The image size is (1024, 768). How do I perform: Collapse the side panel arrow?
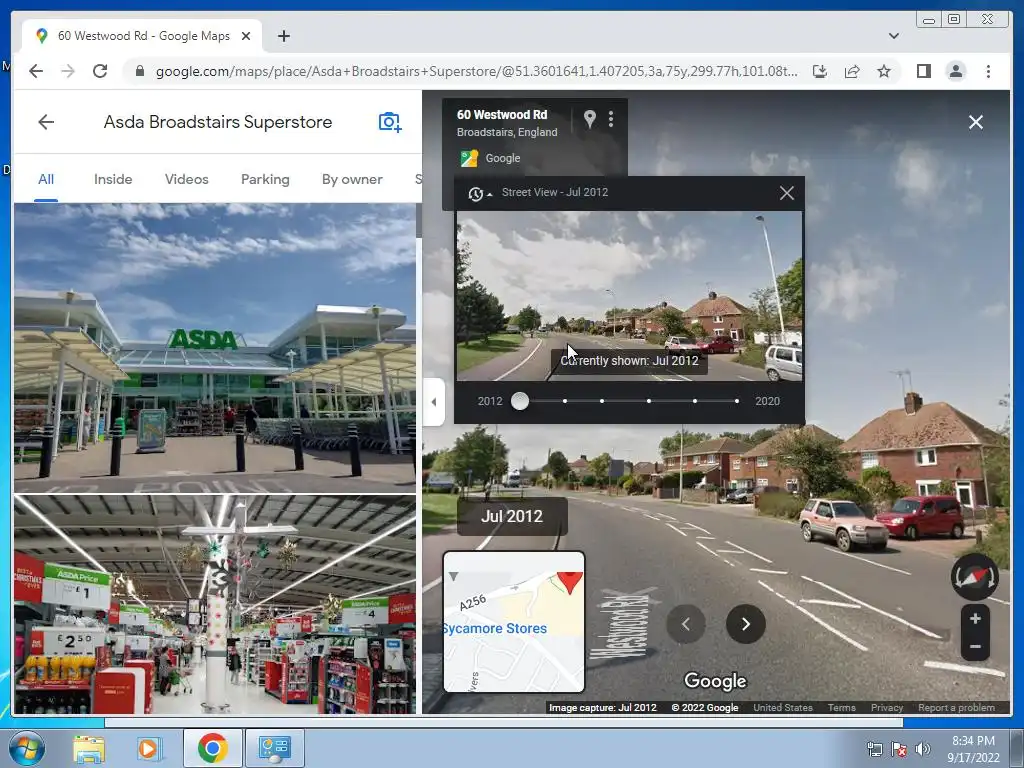pyautogui.click(x=434, y=402)
